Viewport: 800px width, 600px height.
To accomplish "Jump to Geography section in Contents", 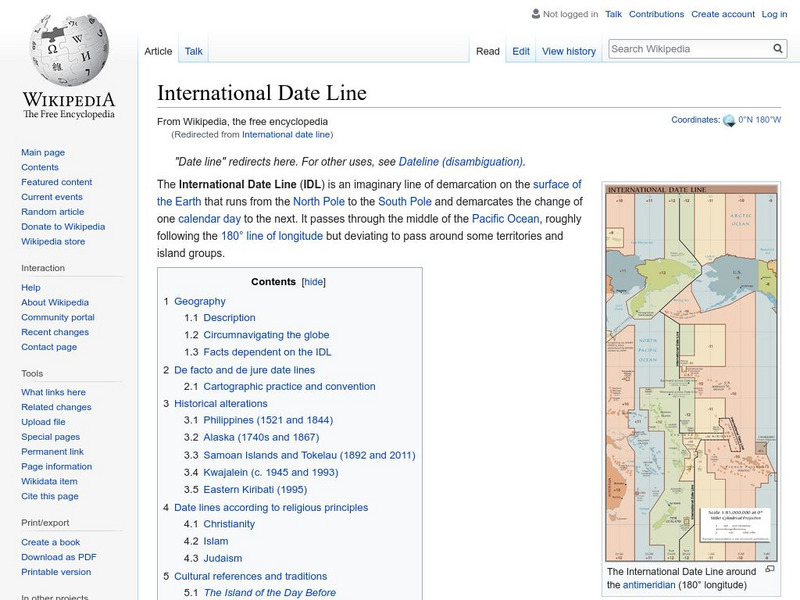I will click(x=200, y=301).
